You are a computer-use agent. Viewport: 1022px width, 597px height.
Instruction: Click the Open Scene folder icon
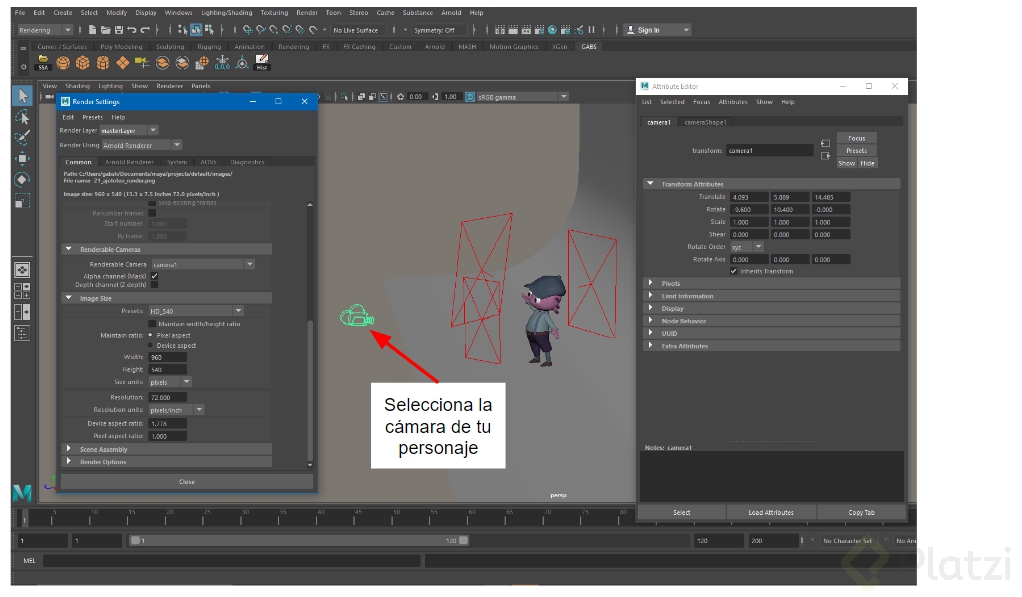pos(105,30)
